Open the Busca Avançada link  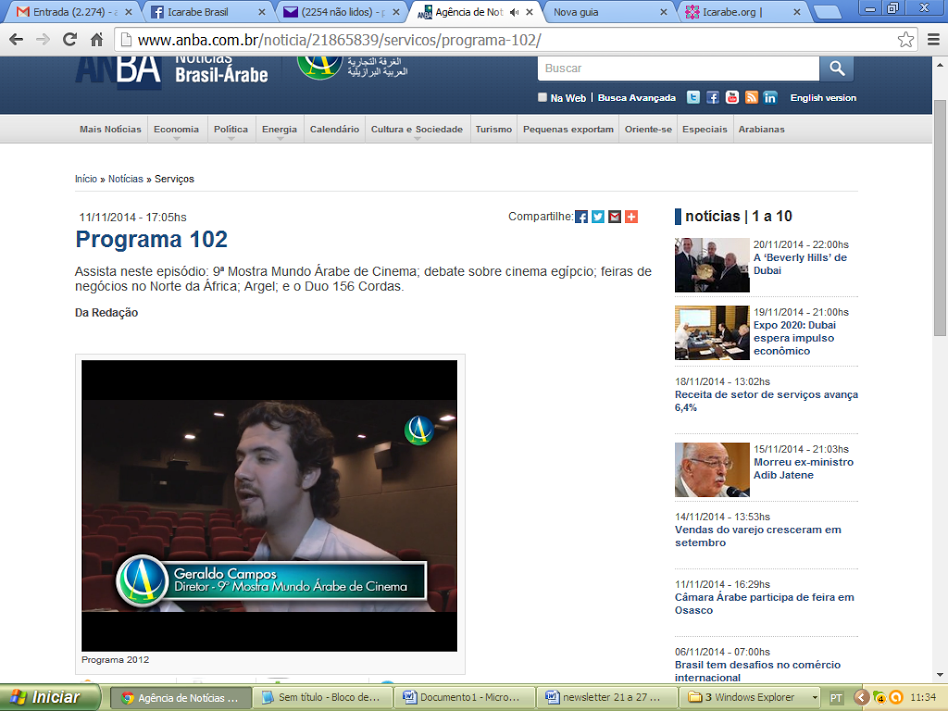637,97
